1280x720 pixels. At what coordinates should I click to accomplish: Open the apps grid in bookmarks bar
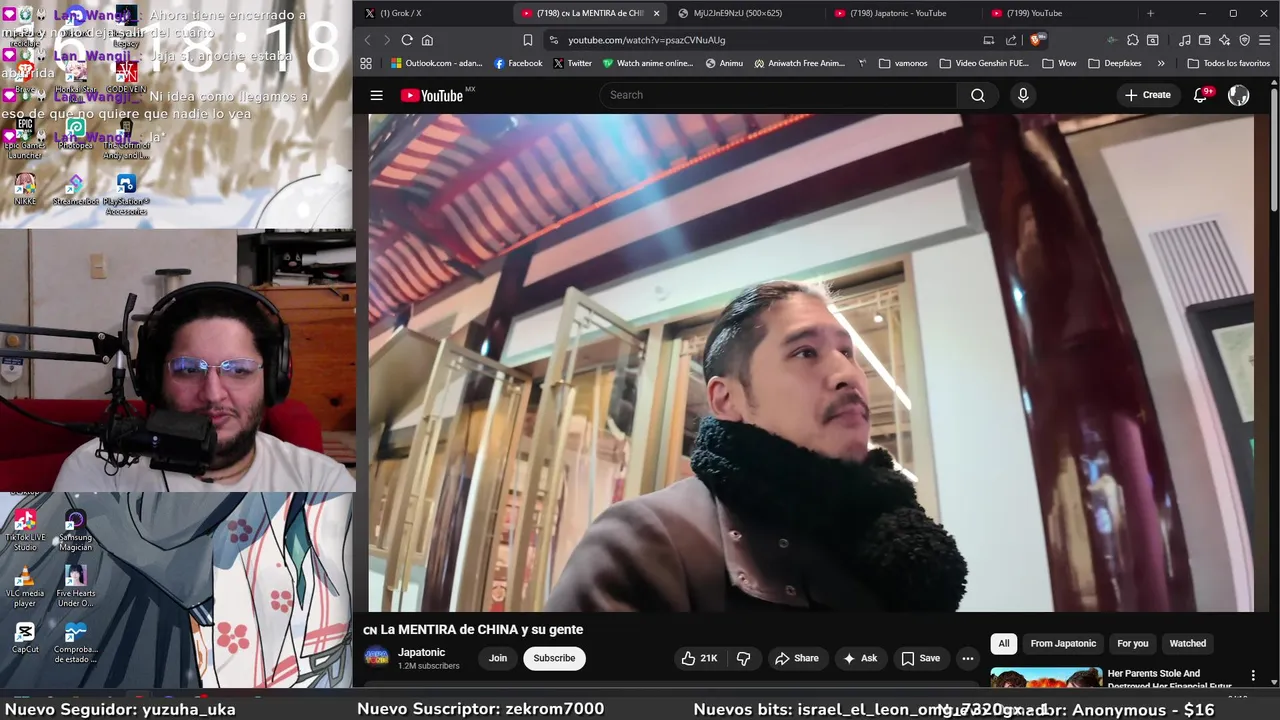tap(366, 63)
